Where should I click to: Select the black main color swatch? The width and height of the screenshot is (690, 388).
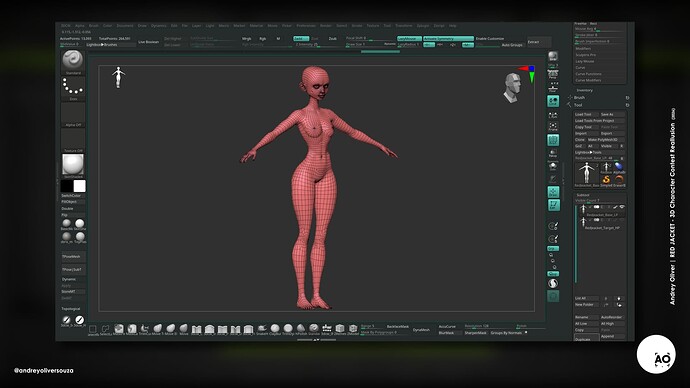point(67,186)
